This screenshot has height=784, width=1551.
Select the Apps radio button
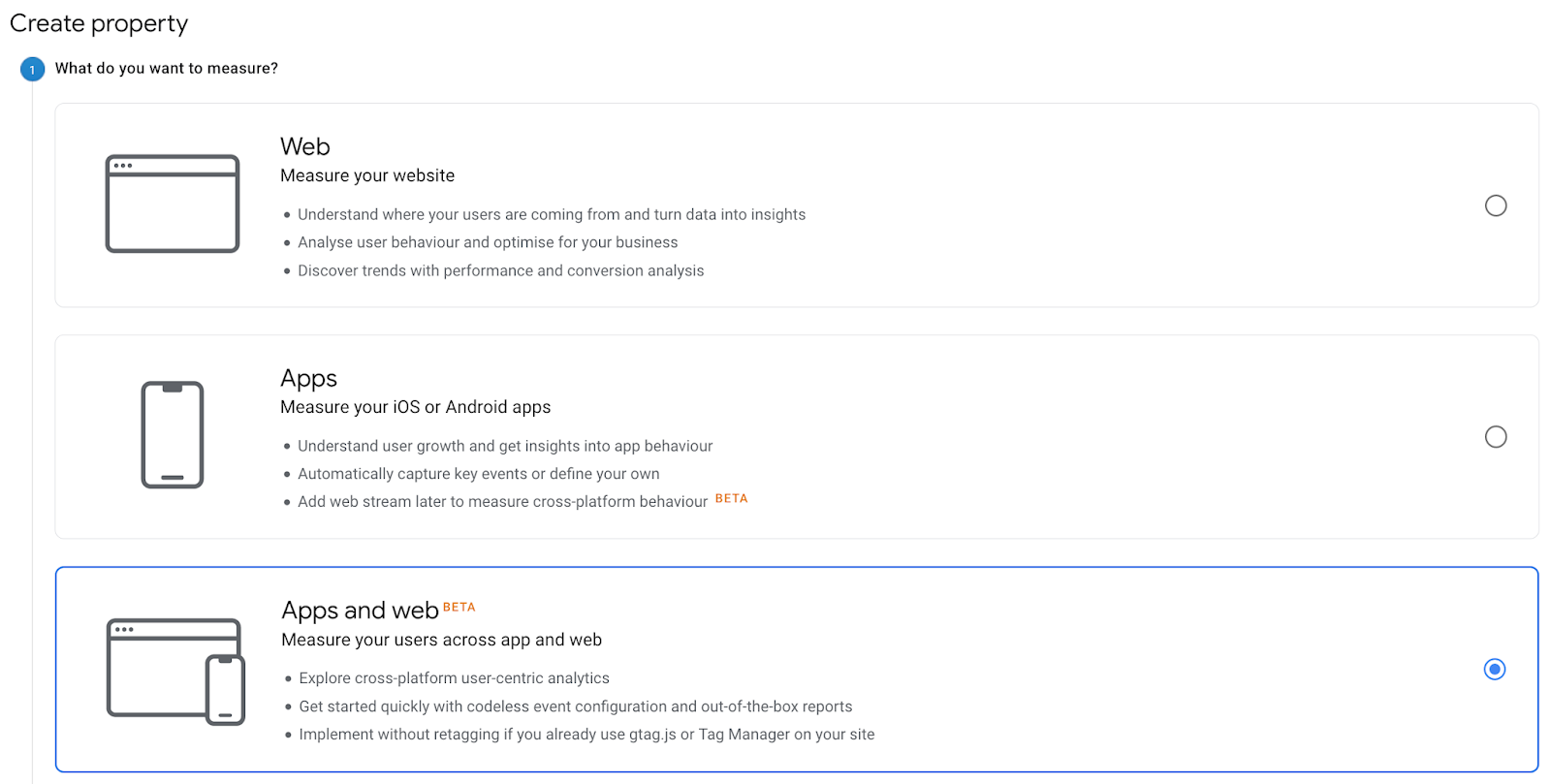pos(1496,437)
